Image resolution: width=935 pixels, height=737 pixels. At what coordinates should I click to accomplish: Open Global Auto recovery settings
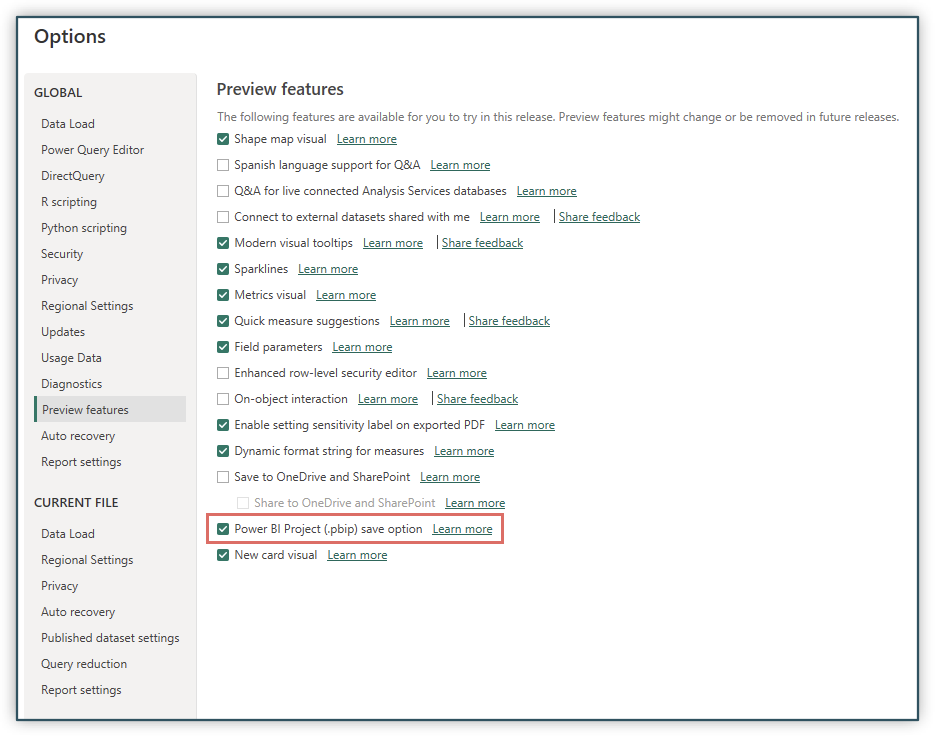[78, 436]
